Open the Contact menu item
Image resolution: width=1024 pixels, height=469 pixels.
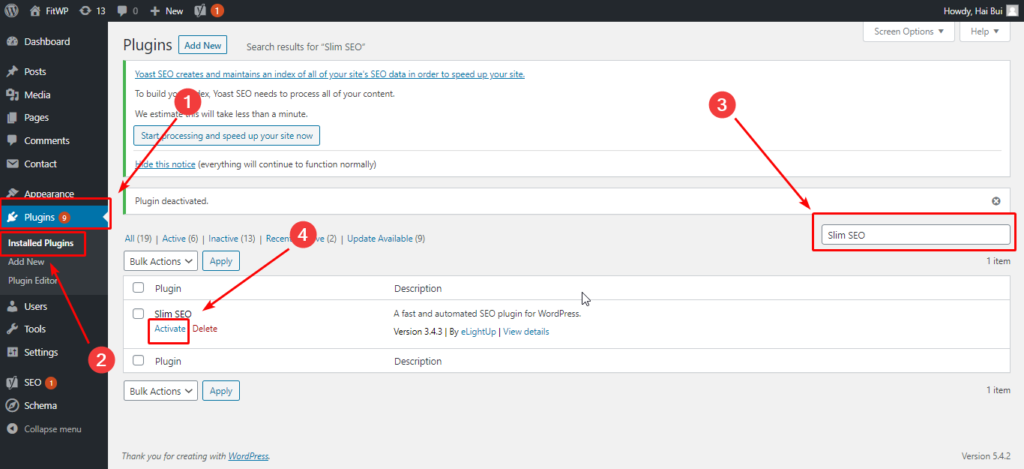point(40,164)
